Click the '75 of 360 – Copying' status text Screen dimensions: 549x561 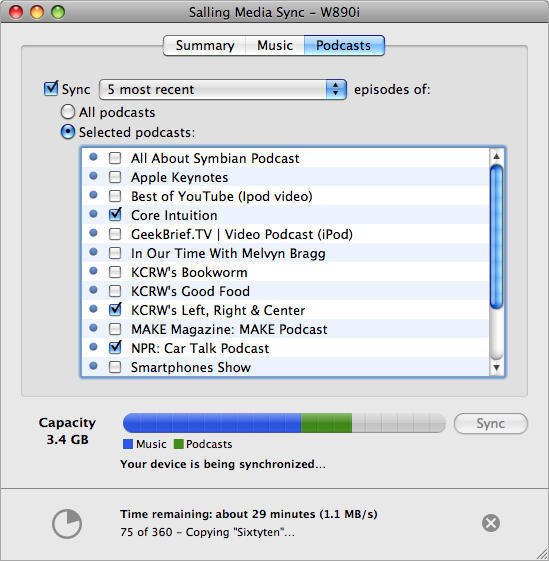click(208, 532)
